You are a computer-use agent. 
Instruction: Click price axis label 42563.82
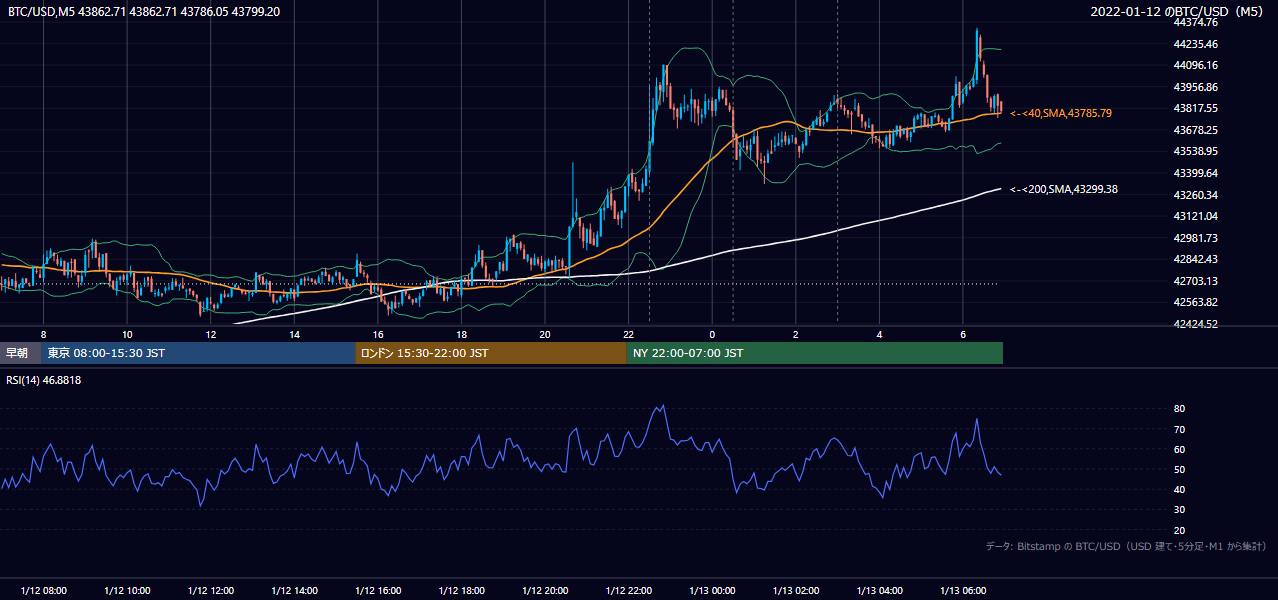click(x=1196, y=302)
